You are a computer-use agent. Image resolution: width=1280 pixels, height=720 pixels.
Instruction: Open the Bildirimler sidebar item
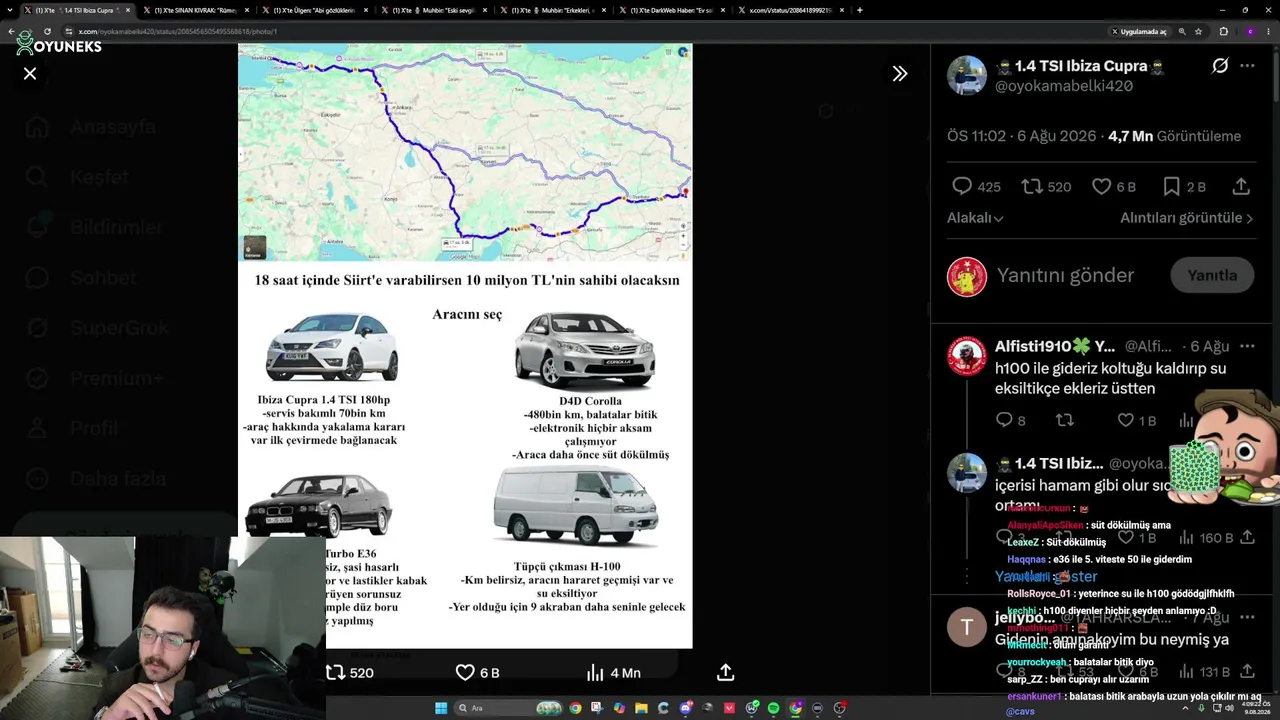93,227
